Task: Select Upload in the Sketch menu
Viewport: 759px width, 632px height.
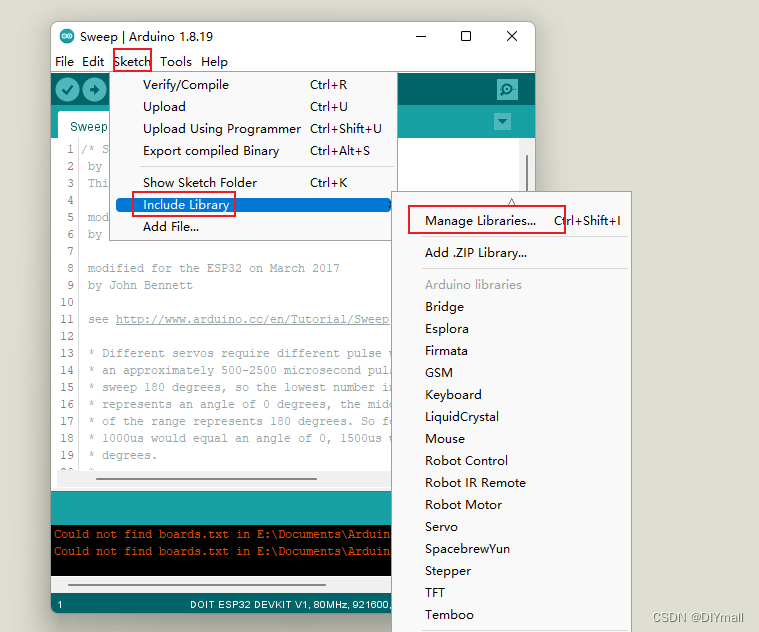Action: coord(254,106)
